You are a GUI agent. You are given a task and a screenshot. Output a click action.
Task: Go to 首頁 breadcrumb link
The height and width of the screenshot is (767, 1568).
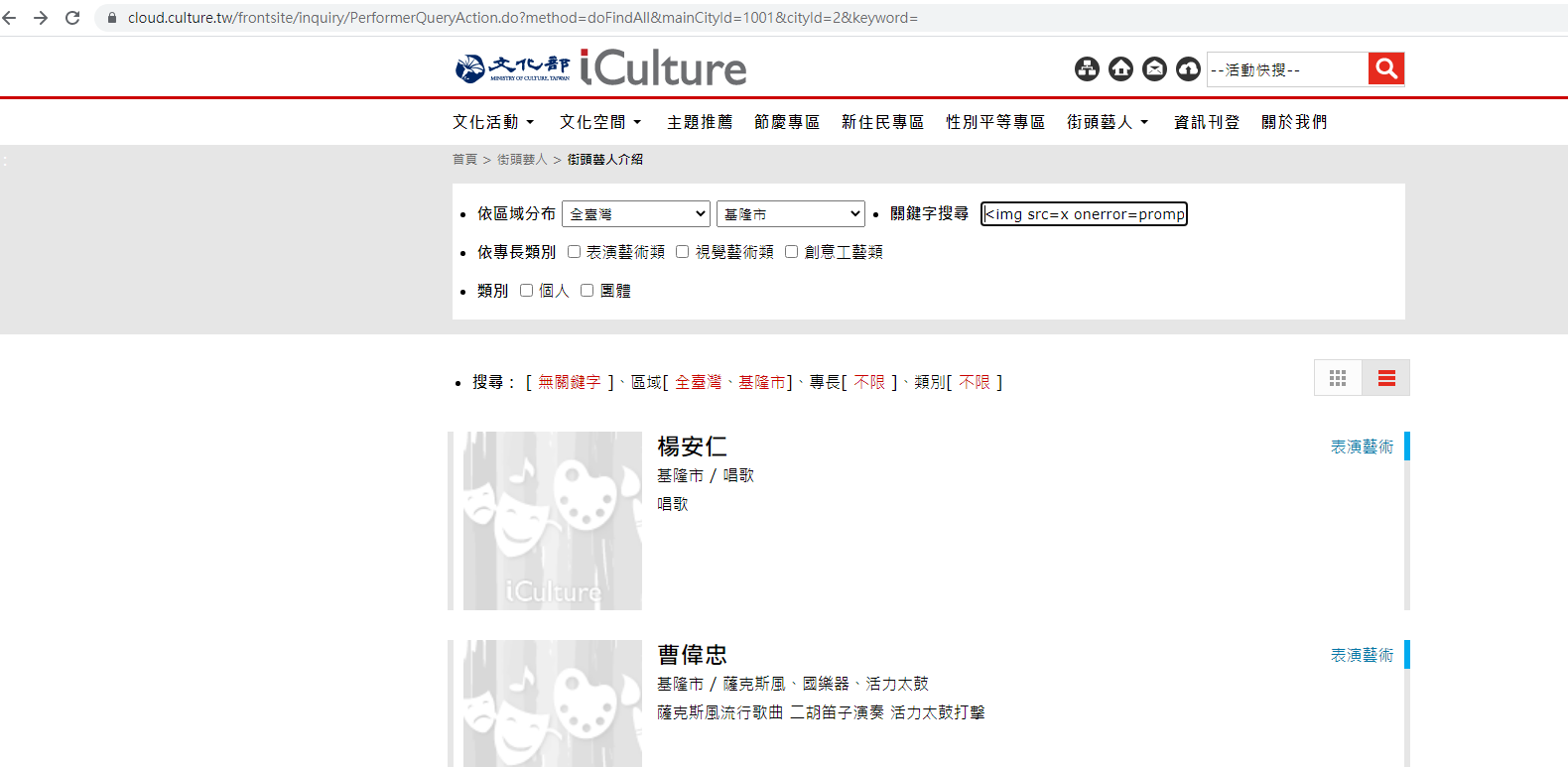tap(464, 160)
